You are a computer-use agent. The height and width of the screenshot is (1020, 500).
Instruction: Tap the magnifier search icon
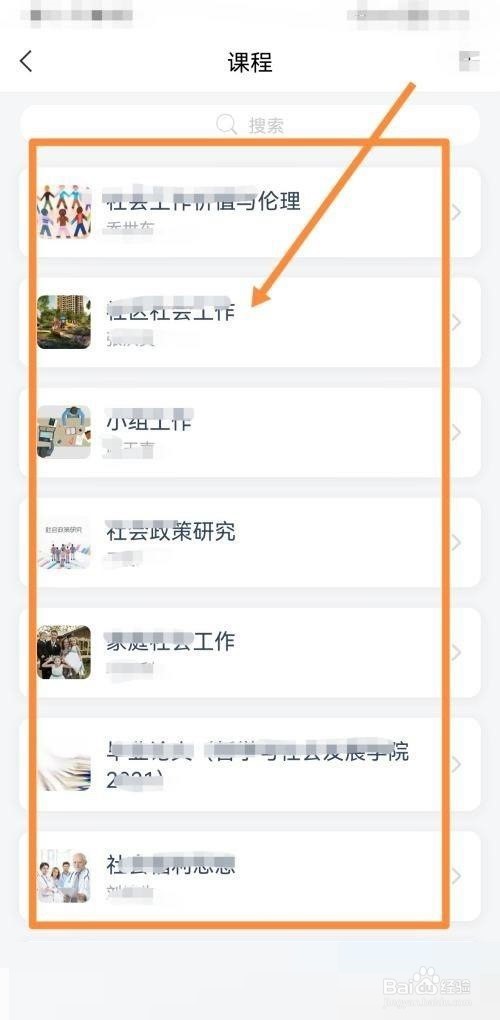[x=226, y=124]
